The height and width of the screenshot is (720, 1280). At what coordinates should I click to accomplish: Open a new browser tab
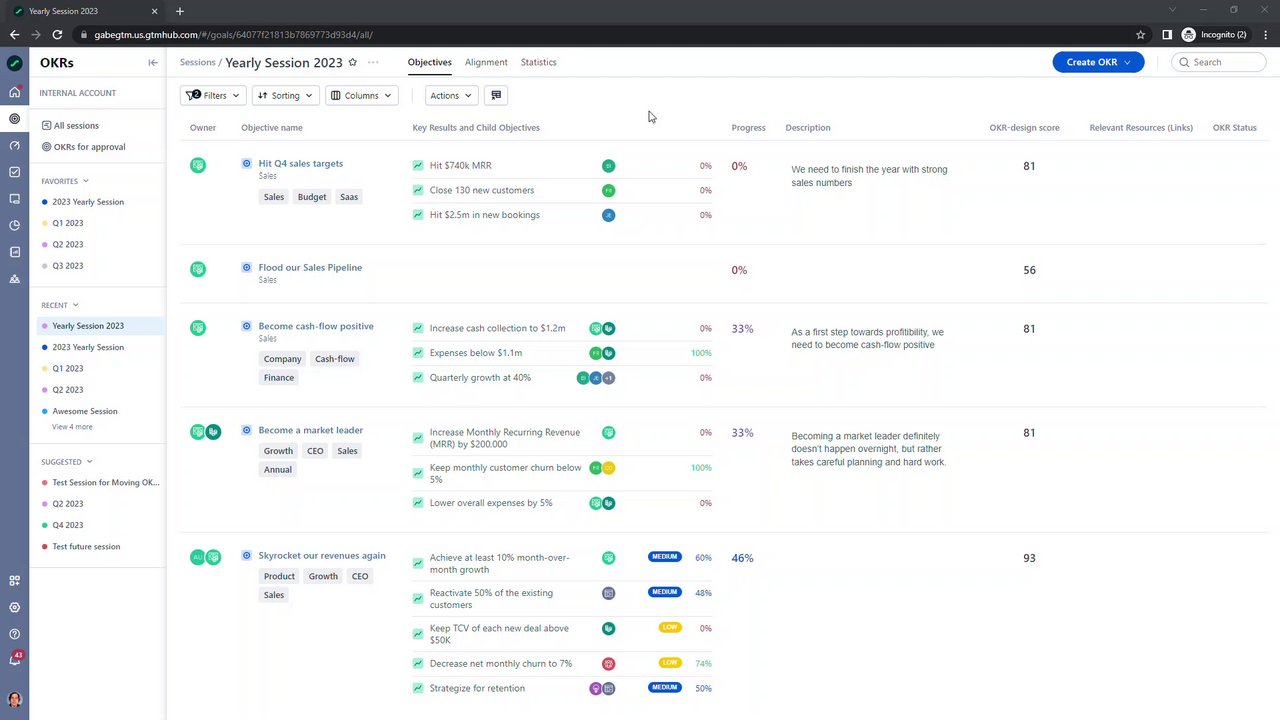pyautogui.click(x=179, y=11)
